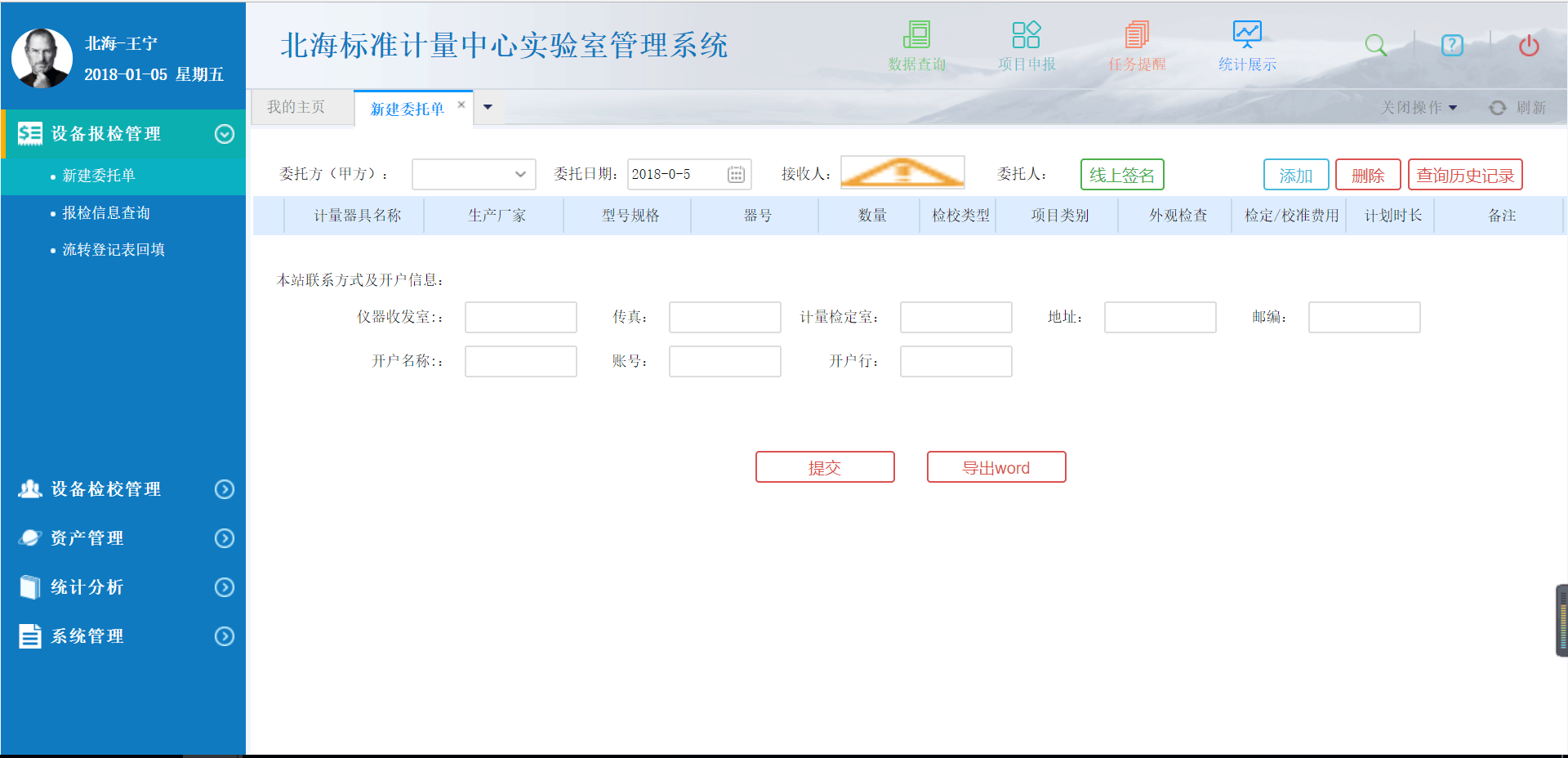Image resolution: width=1568 pixels, height=758 pixels.
Task: Open the 委托方（甲方）dropdown
Action: point(474,174)
